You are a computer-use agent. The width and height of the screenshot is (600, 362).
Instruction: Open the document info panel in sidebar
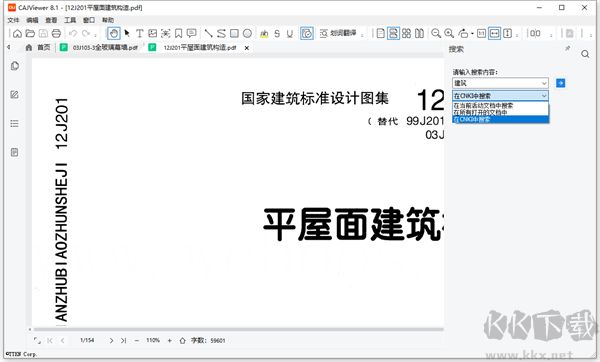point(15,152)
